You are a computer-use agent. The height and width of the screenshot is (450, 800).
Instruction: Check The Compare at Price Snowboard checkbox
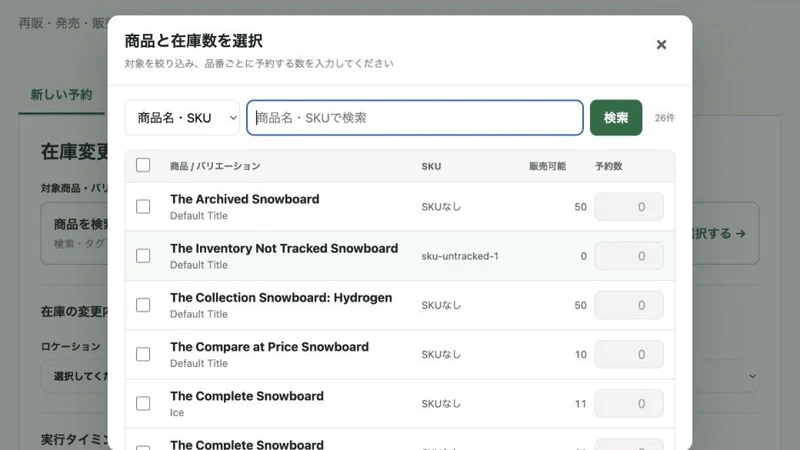(x=143, y=354)
